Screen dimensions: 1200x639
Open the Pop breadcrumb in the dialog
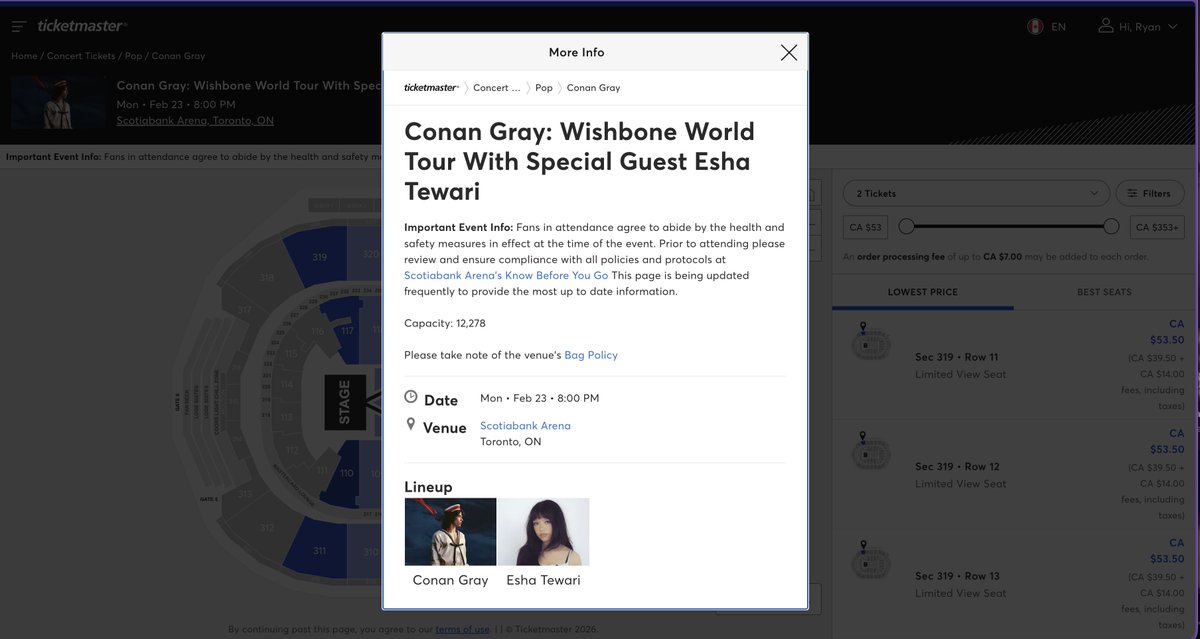pos(544,88)
